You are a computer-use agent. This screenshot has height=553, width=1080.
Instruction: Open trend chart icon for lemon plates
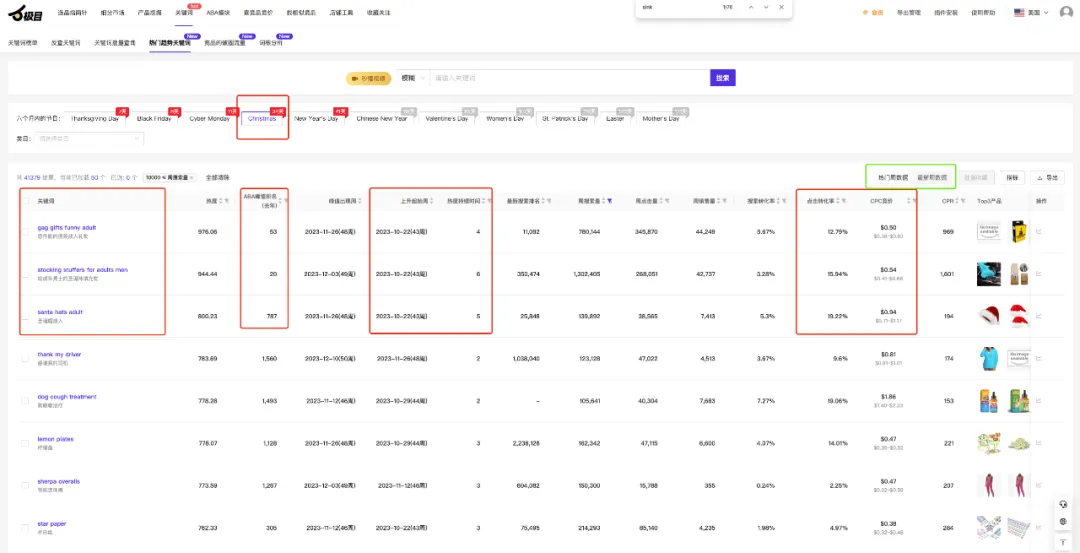[1039, 444]
